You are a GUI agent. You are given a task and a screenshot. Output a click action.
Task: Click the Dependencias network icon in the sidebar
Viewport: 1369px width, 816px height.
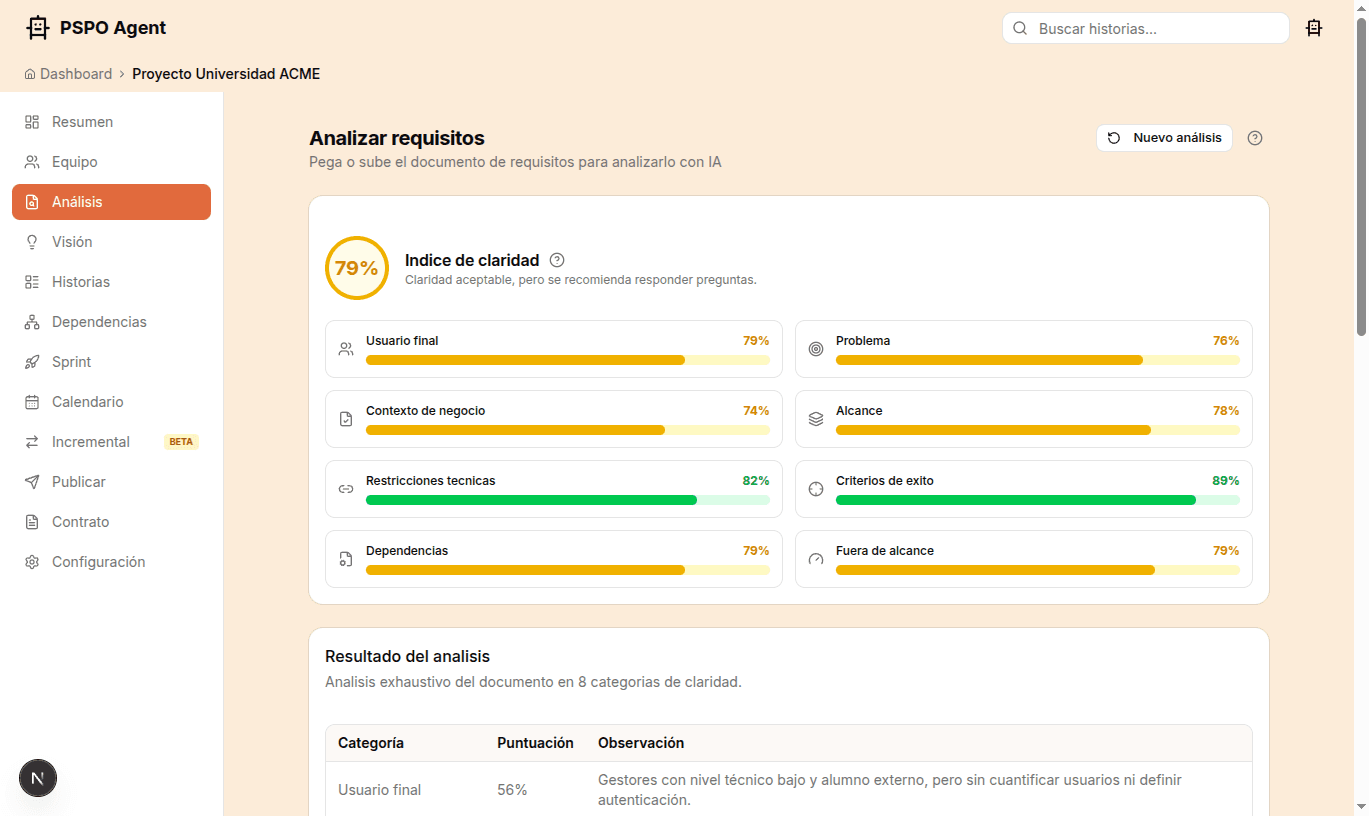tap(31, 321)
